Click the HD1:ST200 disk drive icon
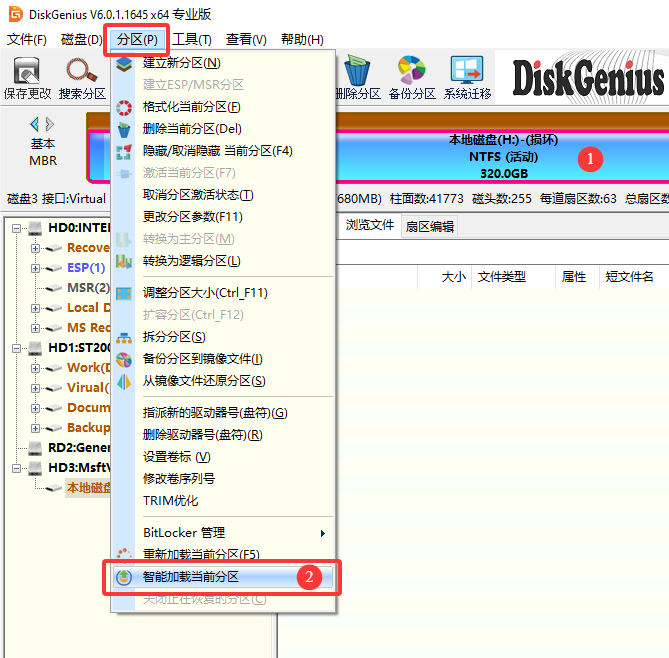 coord(35,349)
